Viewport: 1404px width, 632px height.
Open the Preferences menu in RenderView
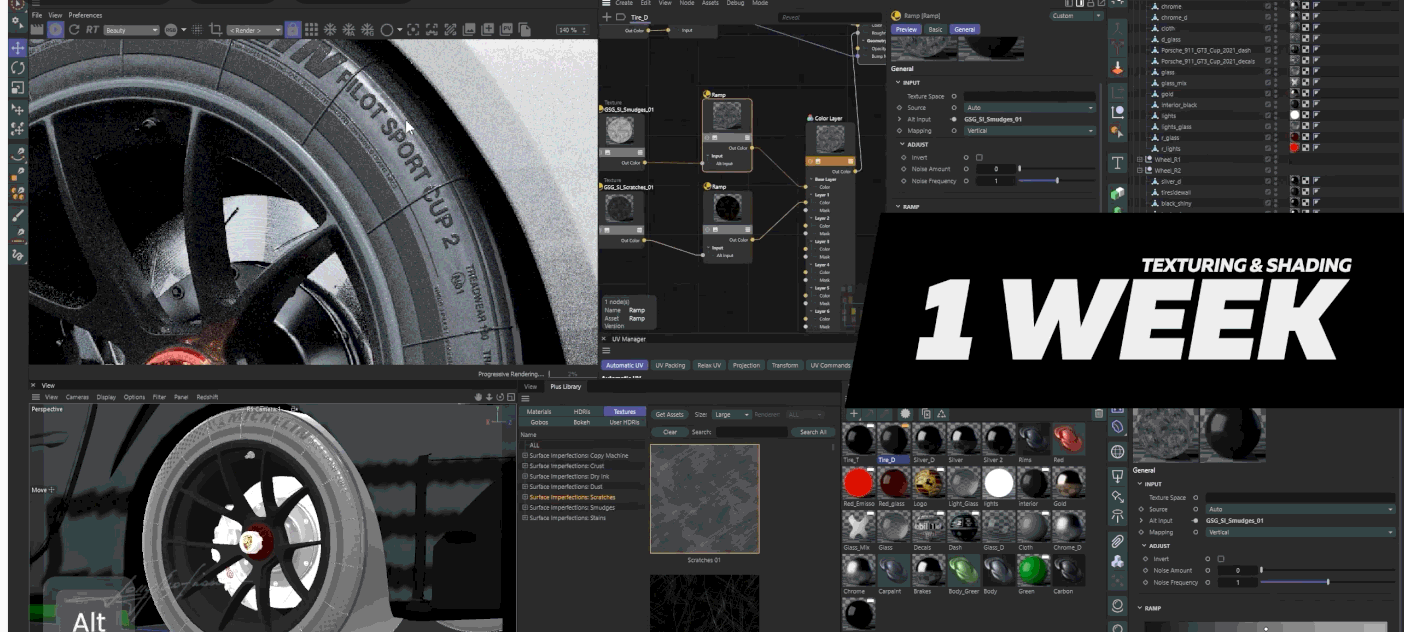(85, 15)
